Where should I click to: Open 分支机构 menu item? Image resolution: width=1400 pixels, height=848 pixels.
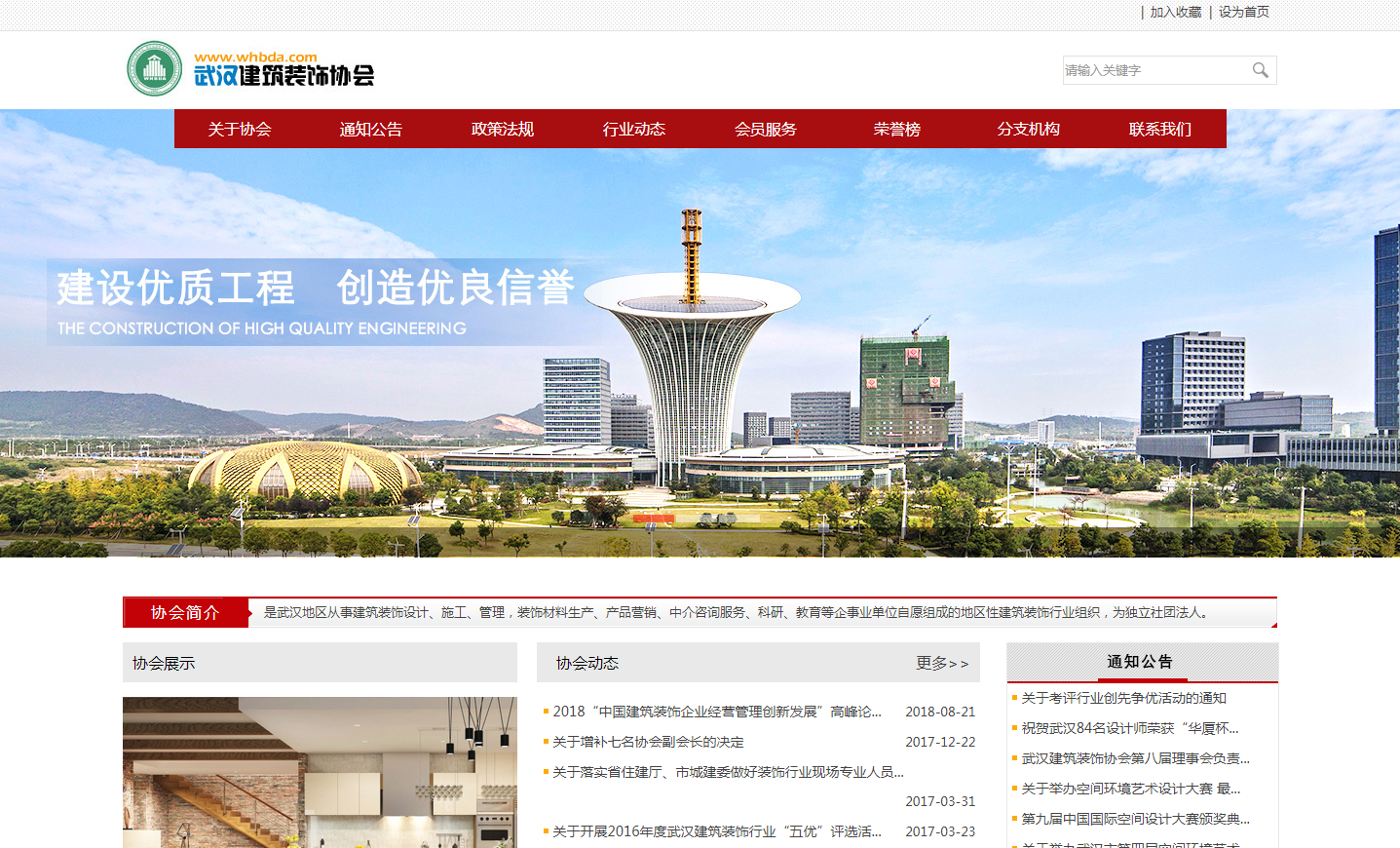click(x=1029, y=129)
